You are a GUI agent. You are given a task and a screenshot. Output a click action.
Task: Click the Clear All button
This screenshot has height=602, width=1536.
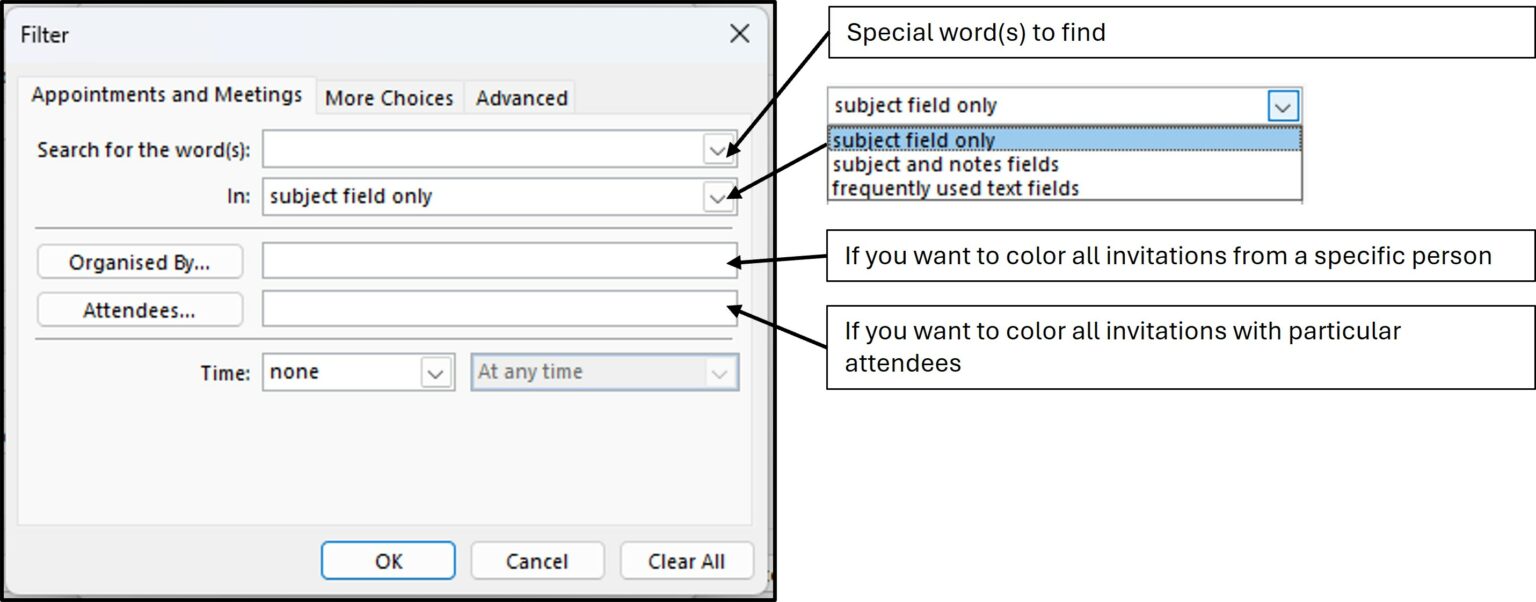coord(686,561)
